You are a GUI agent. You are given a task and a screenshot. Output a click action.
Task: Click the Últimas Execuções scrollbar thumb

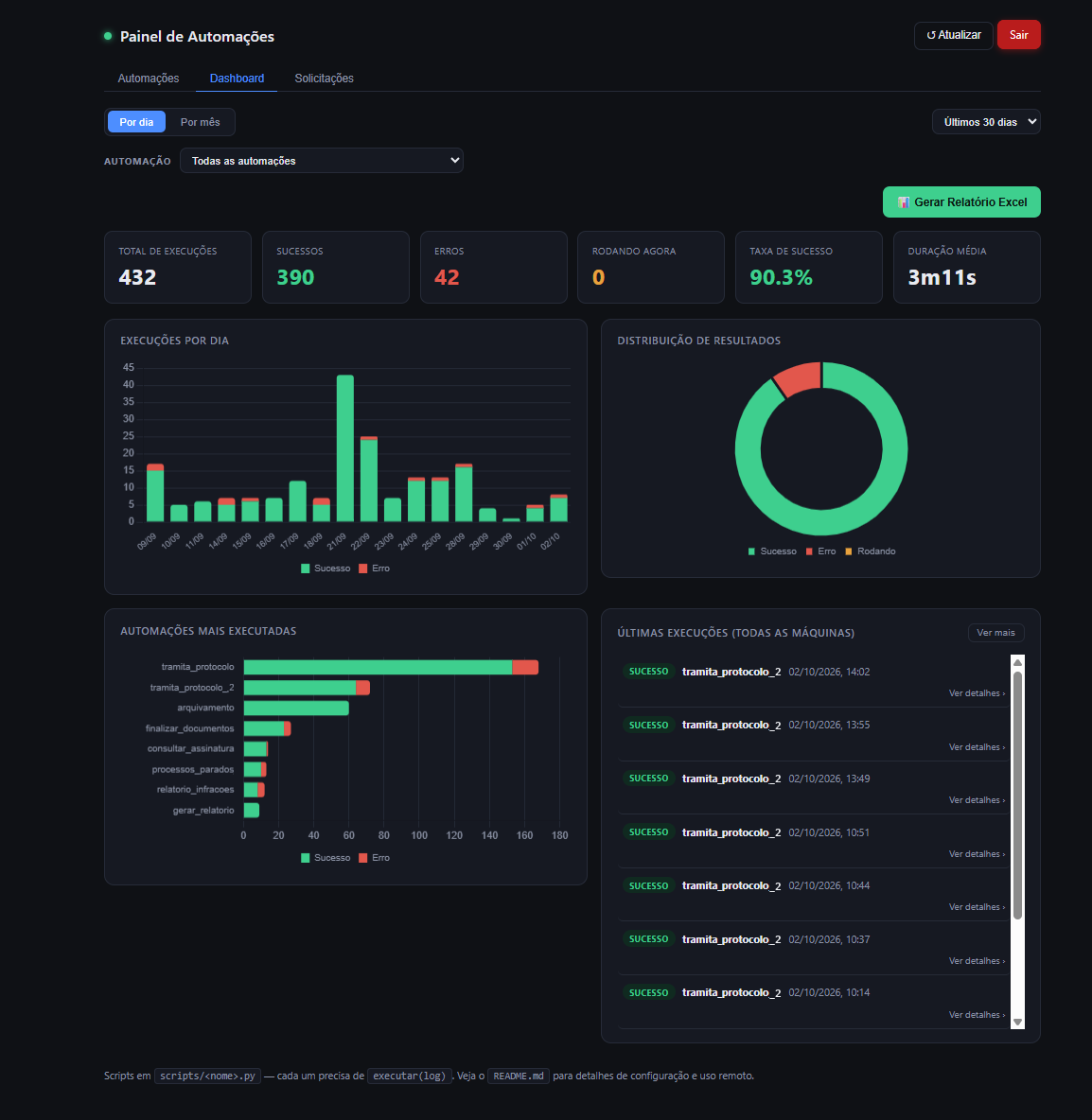(x=1017, y=795)
